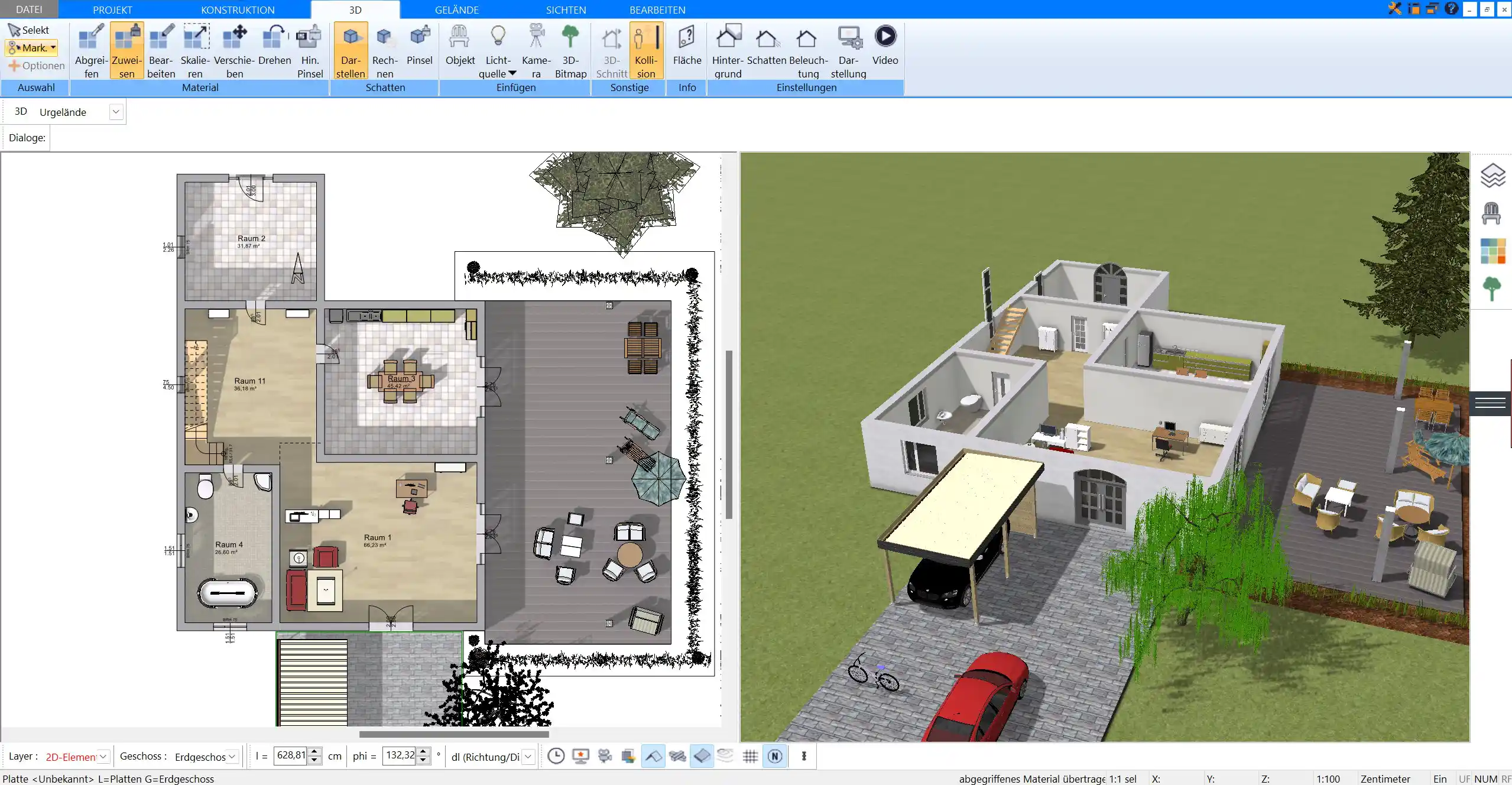The width and height of the screenshot is (1512, 785).
Task: Open Darstellung display settings monitor icon
Action: tap(848, 51)
